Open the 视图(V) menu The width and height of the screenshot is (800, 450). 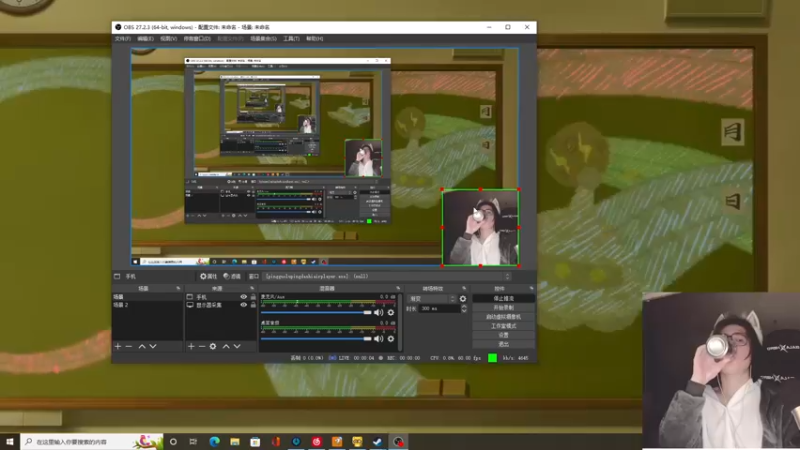(168, 39)
